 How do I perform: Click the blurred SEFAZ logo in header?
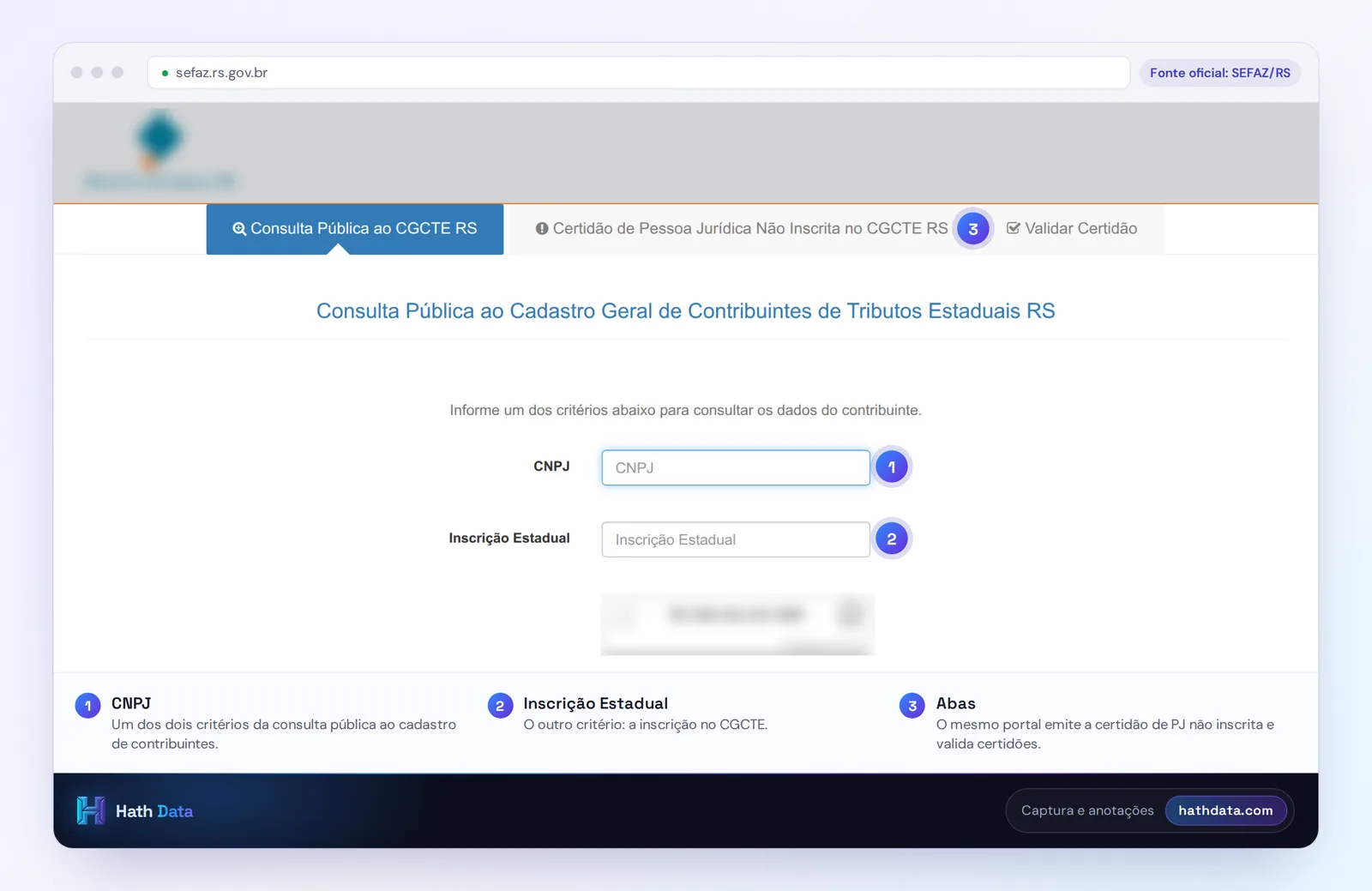159,151
